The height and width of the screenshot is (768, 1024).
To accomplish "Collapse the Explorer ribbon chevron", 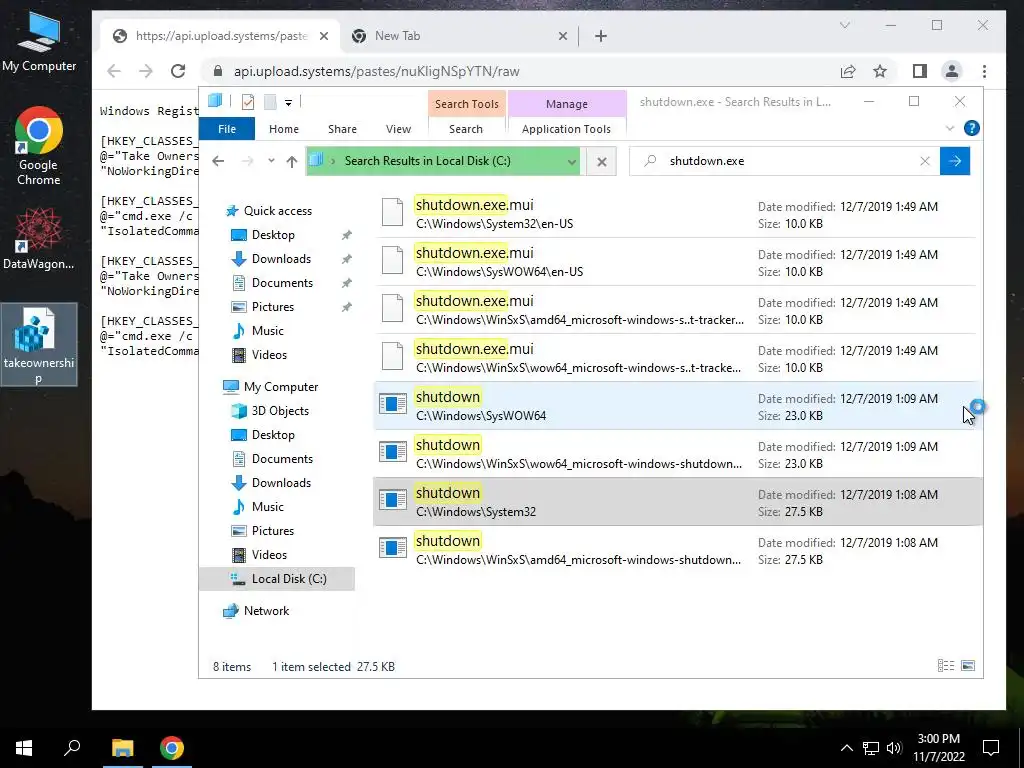I will click(950, 129).
